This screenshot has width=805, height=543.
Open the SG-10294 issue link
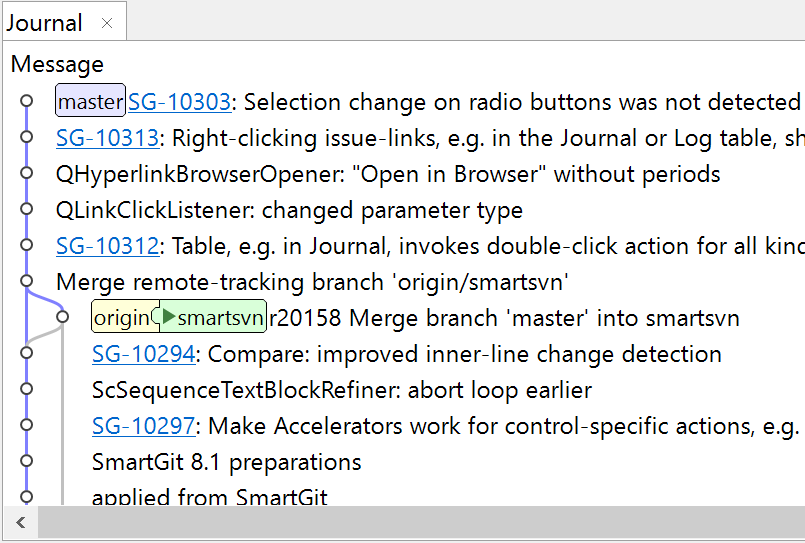pos(143,354)
